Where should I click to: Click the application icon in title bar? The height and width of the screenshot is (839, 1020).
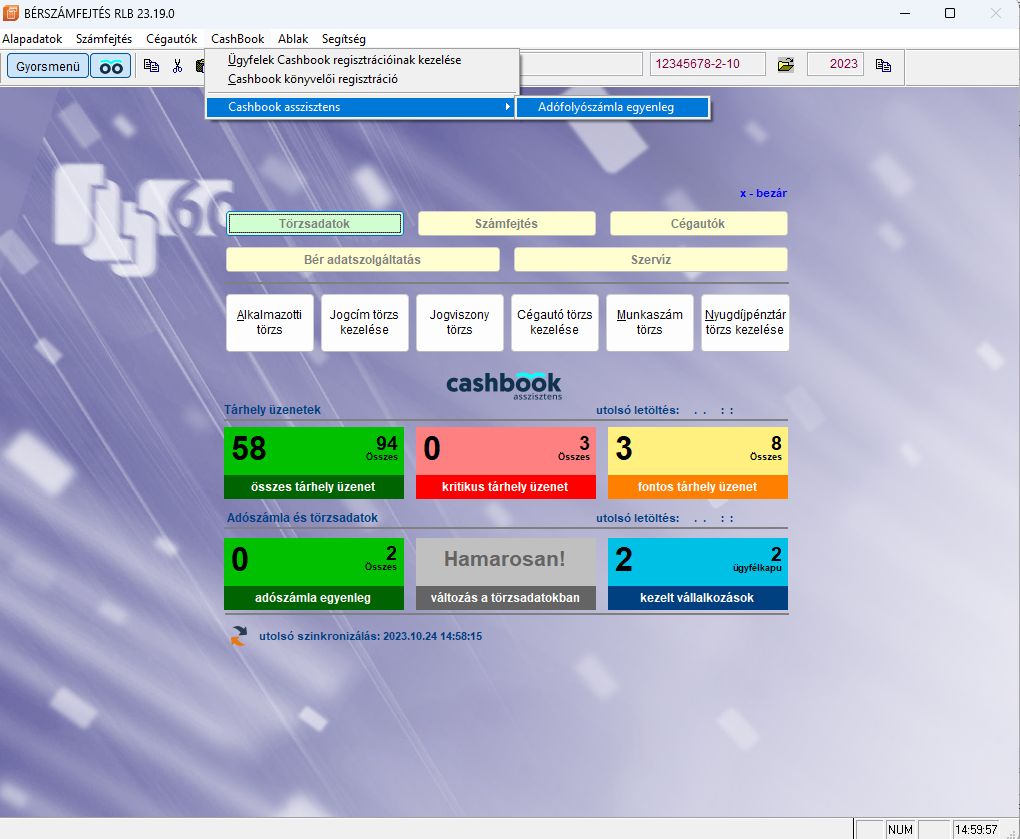(x=11, y=13)
